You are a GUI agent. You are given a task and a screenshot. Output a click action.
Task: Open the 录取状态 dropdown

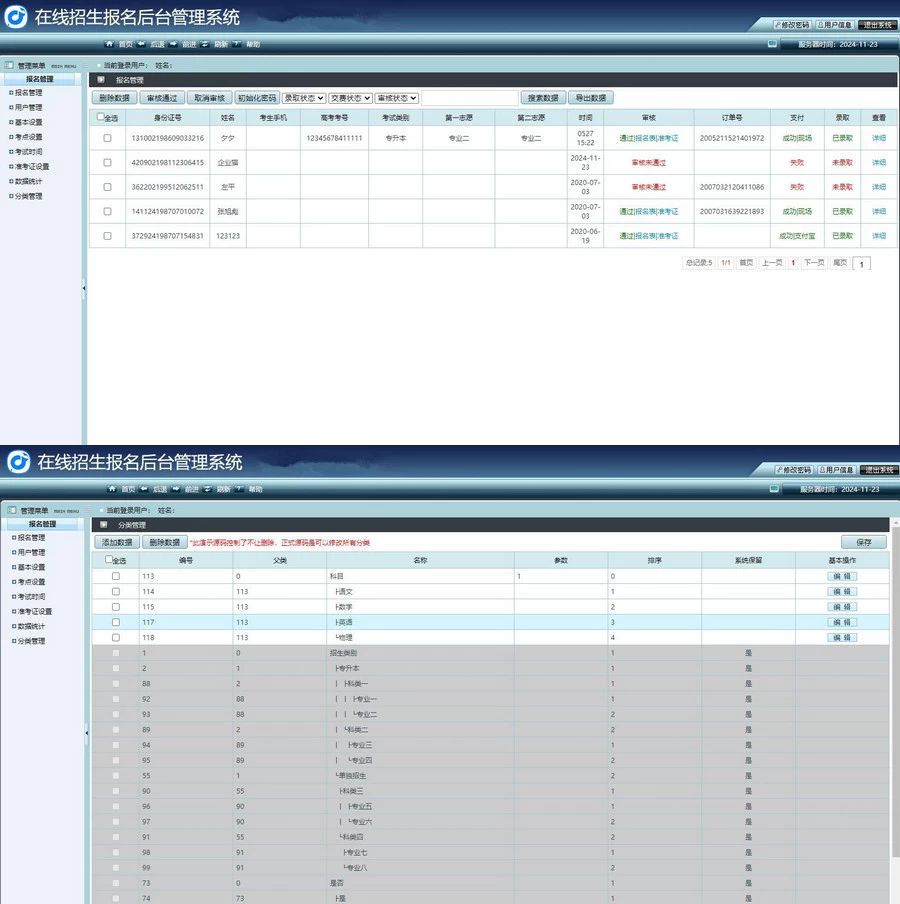[x=304, y=98]
